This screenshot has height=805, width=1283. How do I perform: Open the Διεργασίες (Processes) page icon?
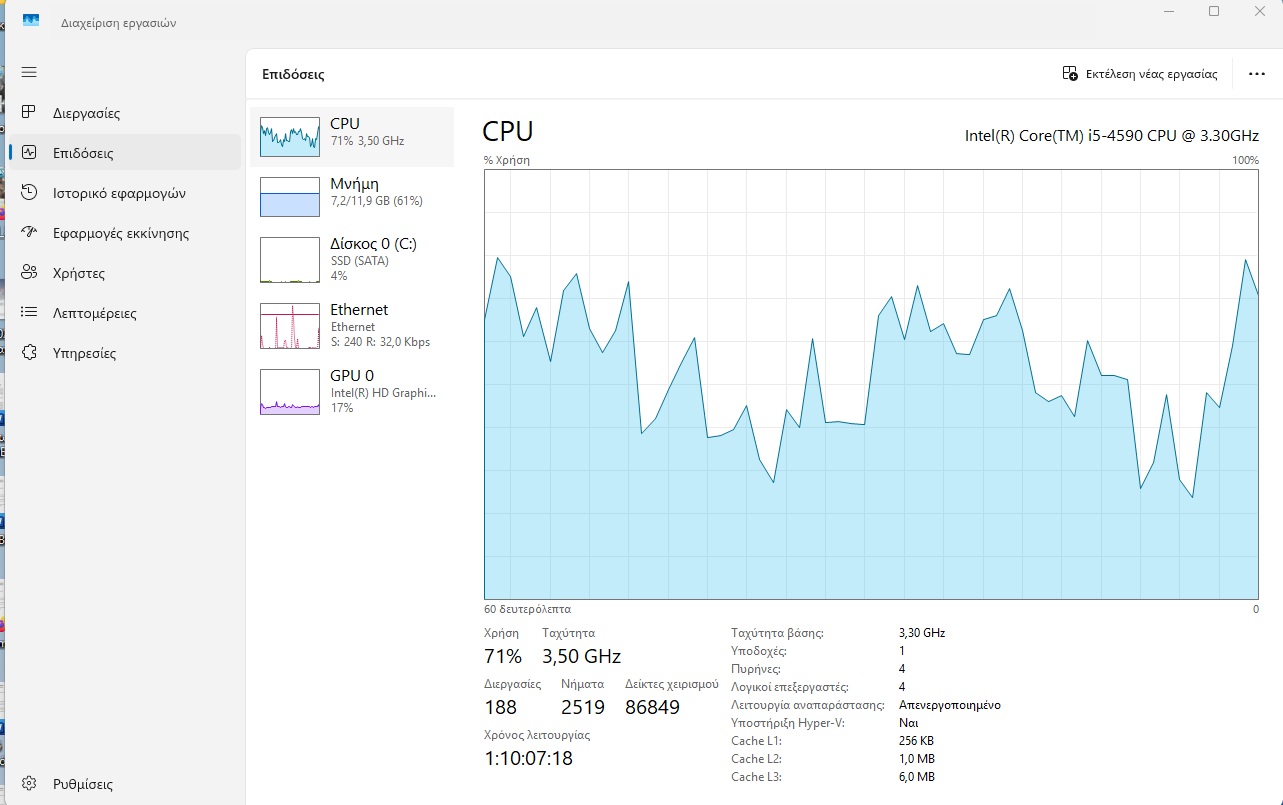coord(29,113)
